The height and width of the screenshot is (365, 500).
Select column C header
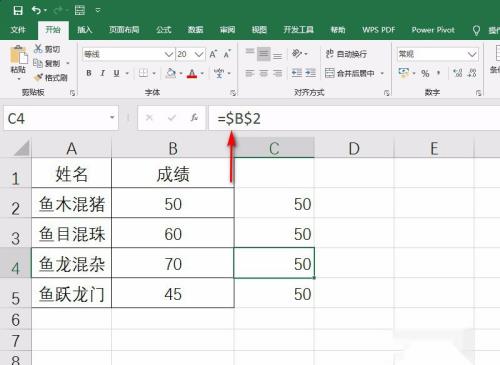pos(274,148)
